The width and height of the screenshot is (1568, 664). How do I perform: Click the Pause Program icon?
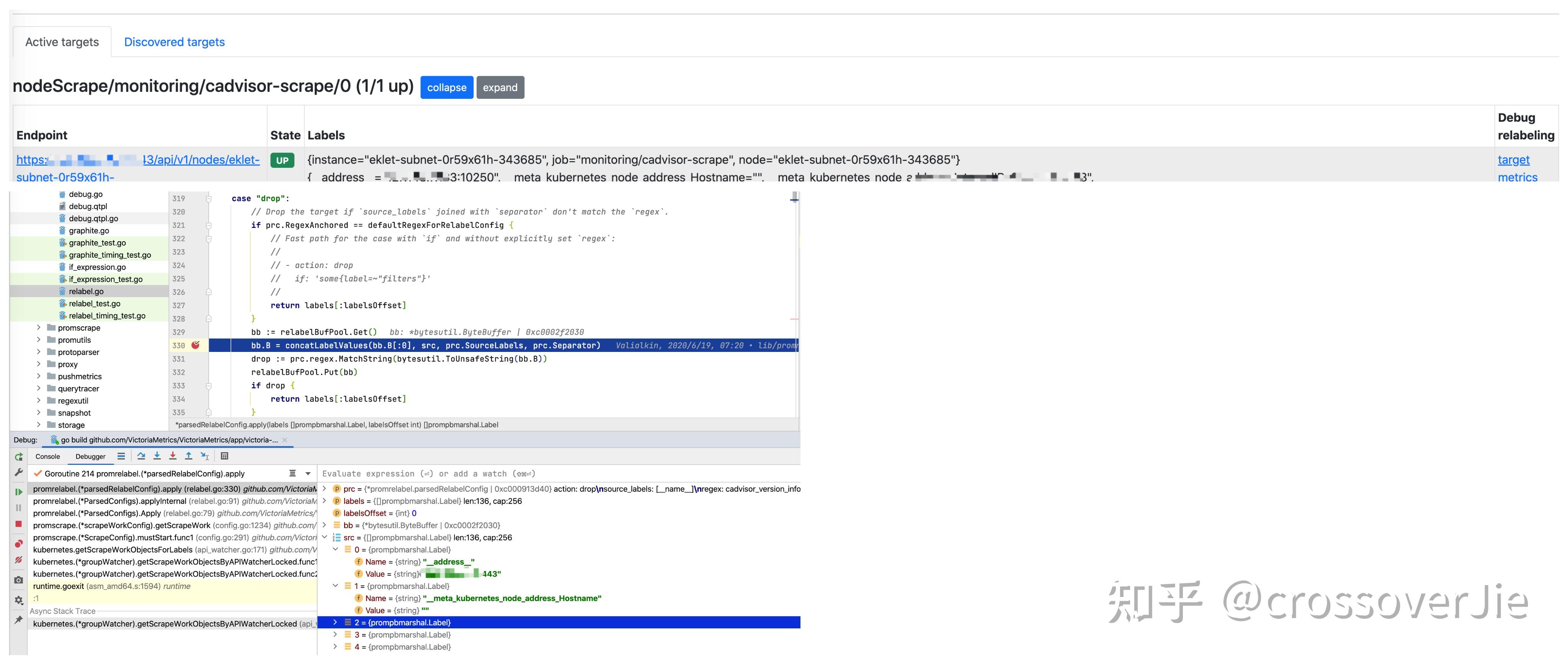19,508
